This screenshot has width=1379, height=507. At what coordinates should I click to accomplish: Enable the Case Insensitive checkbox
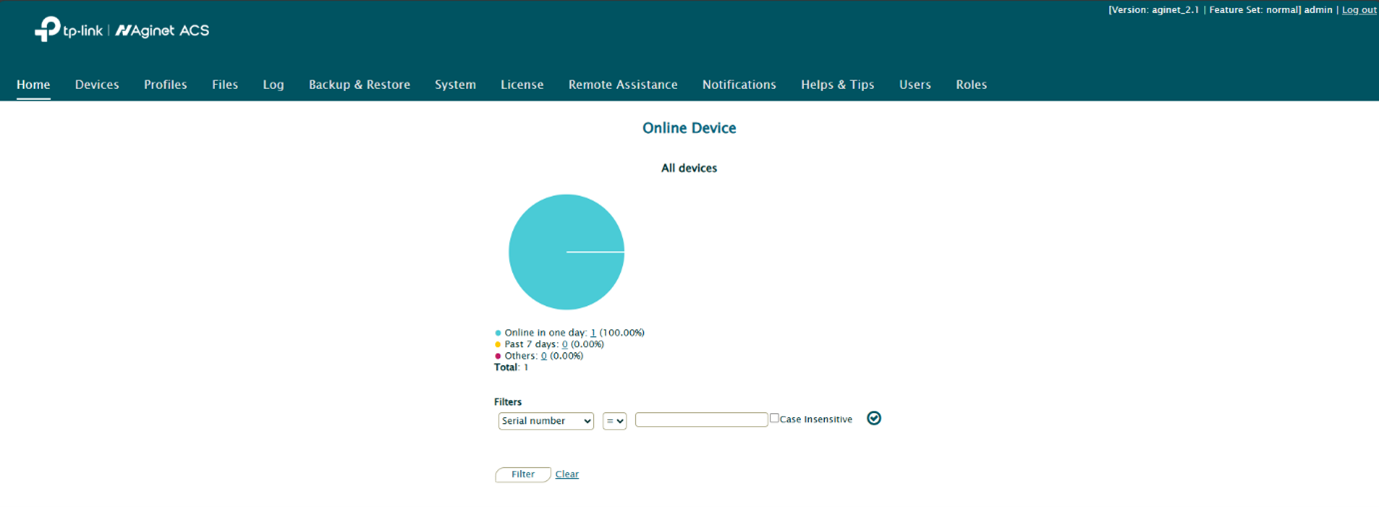[774, 418]
